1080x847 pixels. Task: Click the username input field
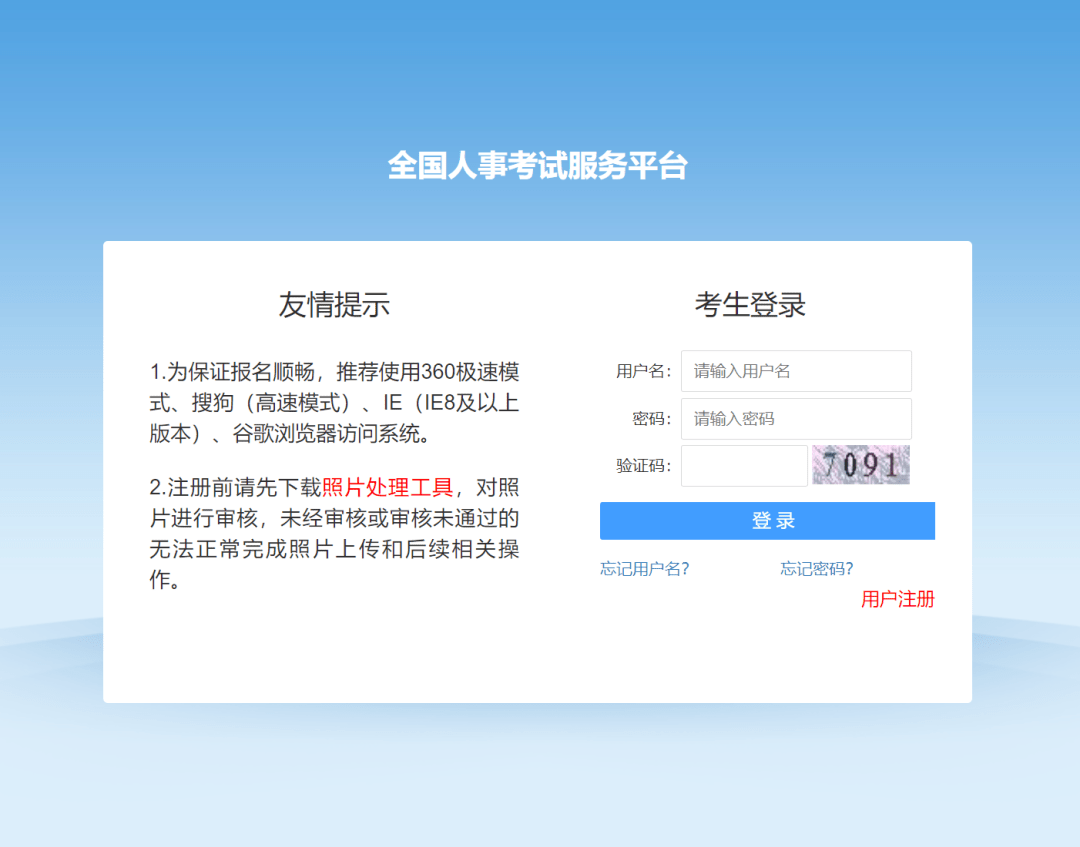(796, 371)
